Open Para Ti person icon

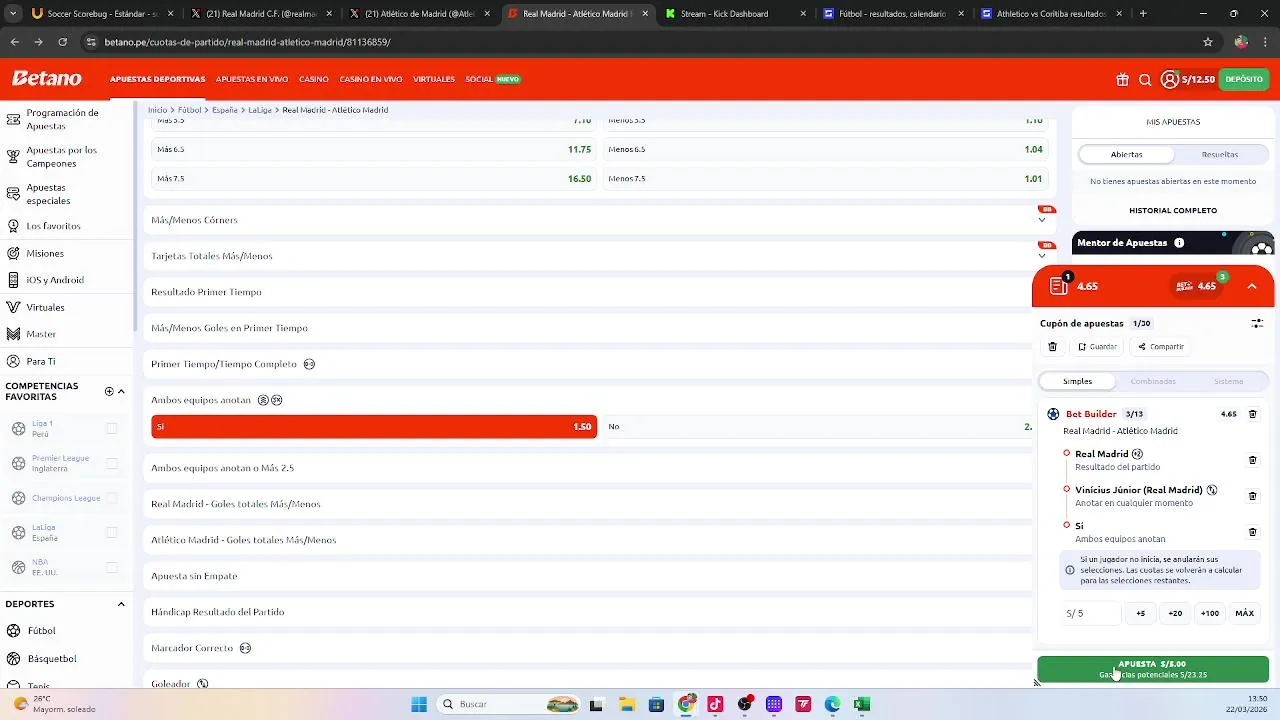click(x=13, y=361)
